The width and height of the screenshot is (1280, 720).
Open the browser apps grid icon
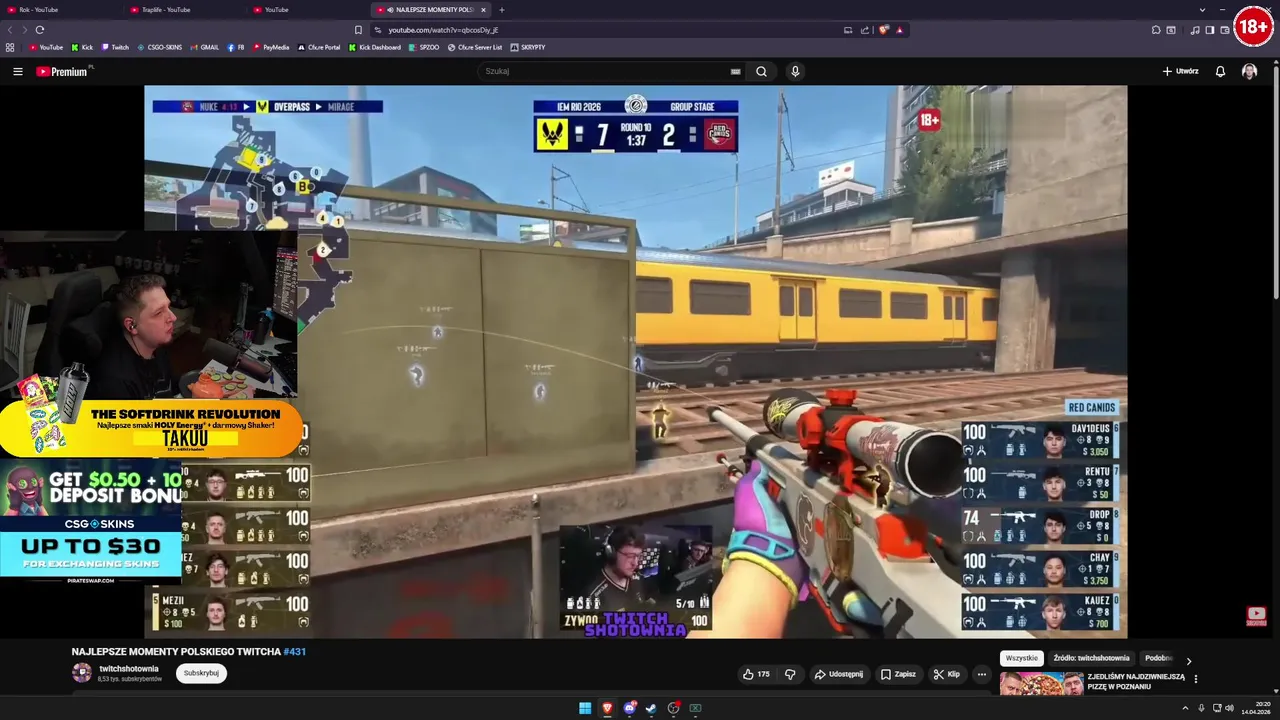pos(10,47)
